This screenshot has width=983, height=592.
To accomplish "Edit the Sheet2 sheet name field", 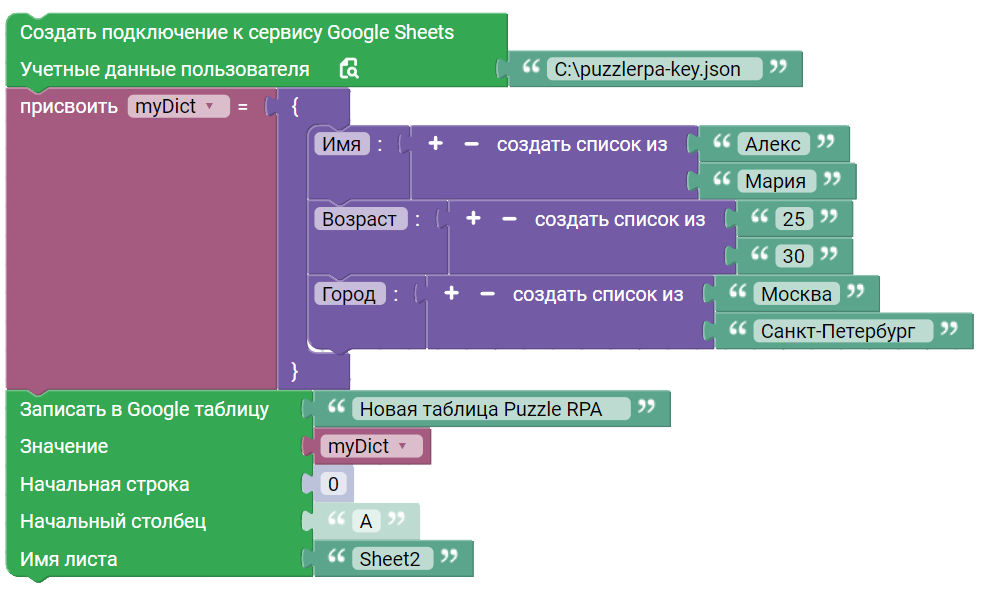I will 392,558.
